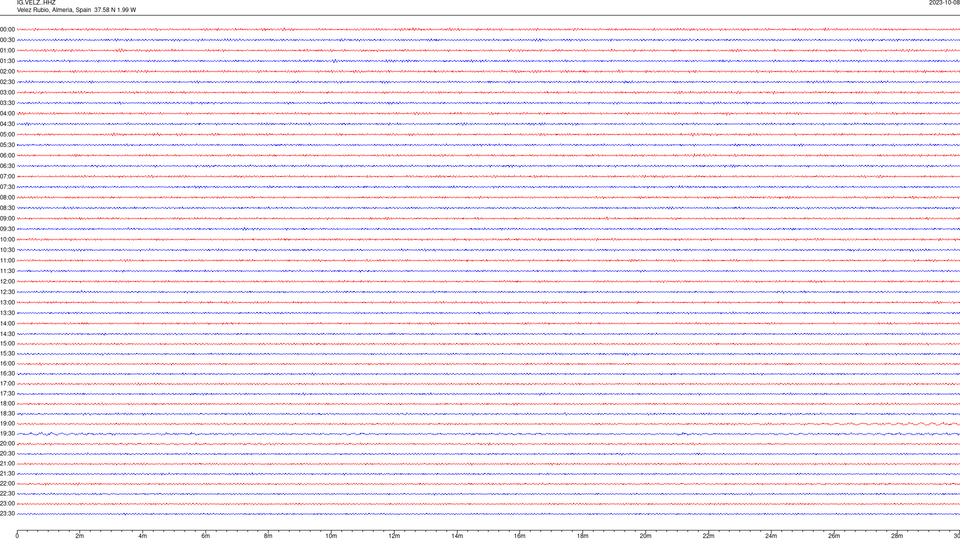The width and height of the screenshot is (960, 540).
Task: Click the 01:30 time label
Action: coord(7,61)
